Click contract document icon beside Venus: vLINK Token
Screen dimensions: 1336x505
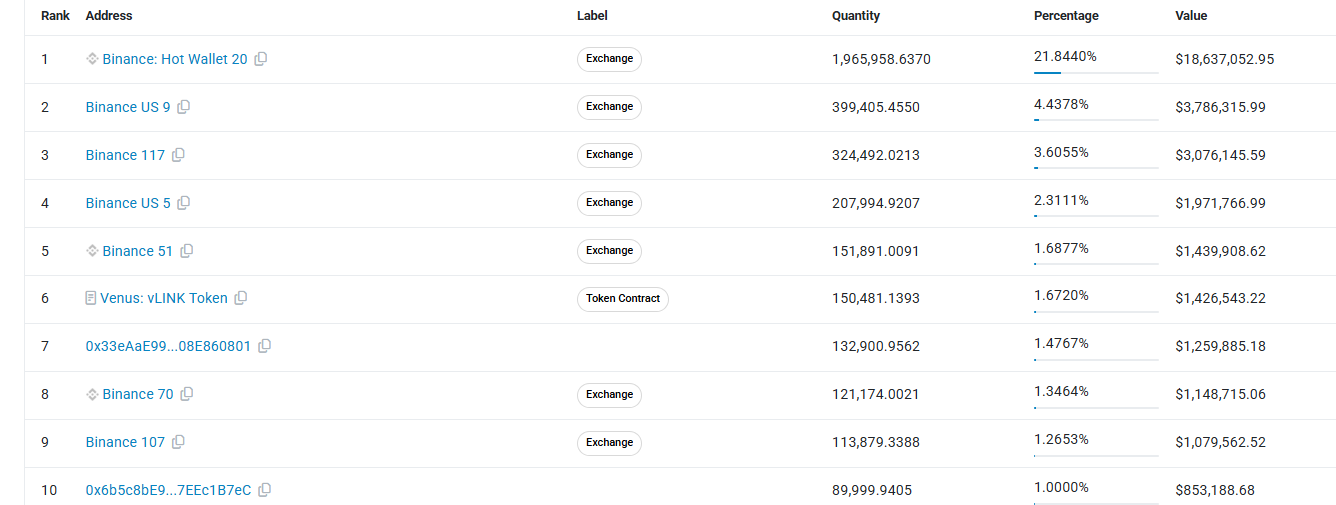(91, 298)
